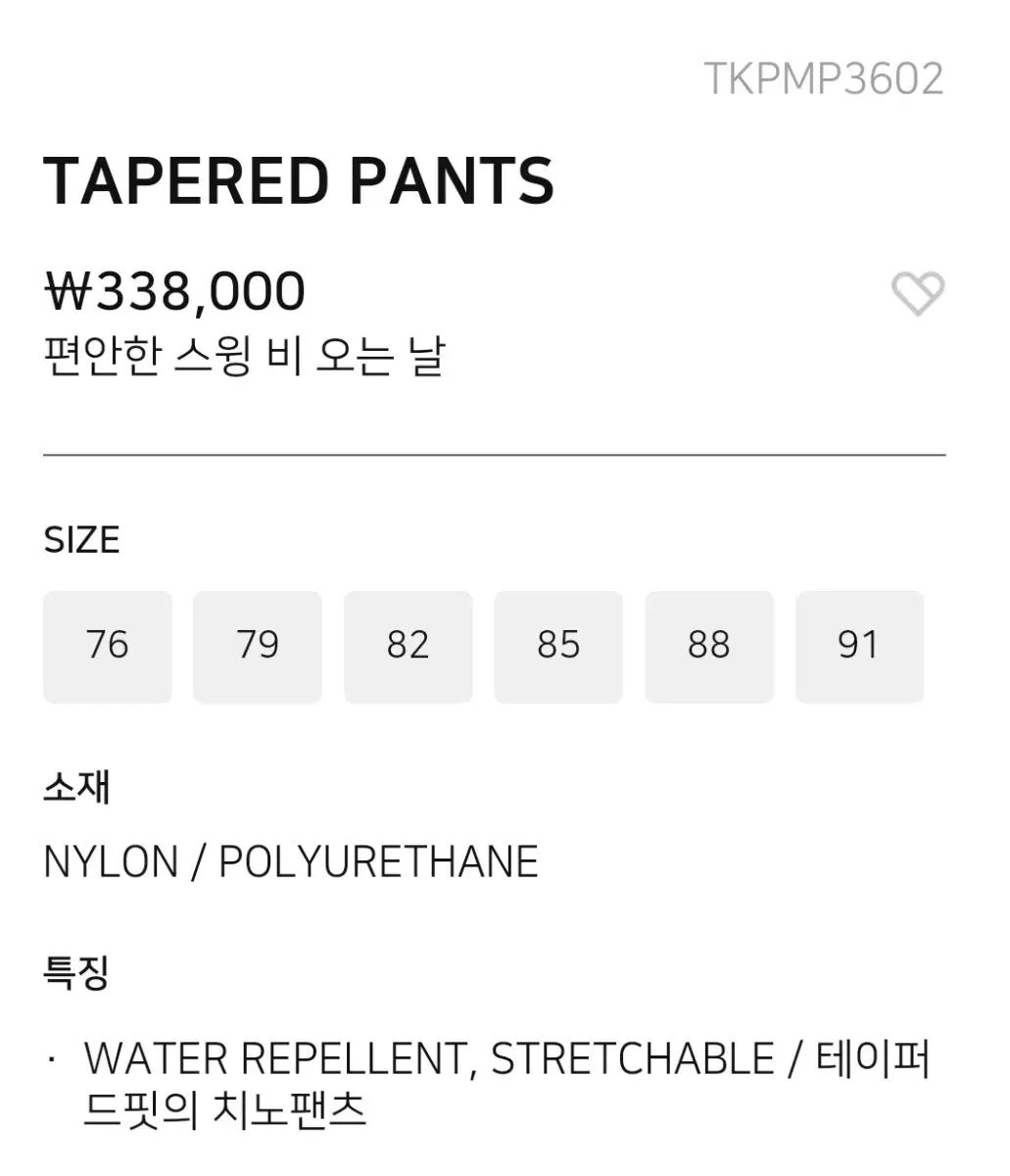Click the horizontal divider above SIZE
This screenshot has height=1176, width=1010.
point(494,456)
